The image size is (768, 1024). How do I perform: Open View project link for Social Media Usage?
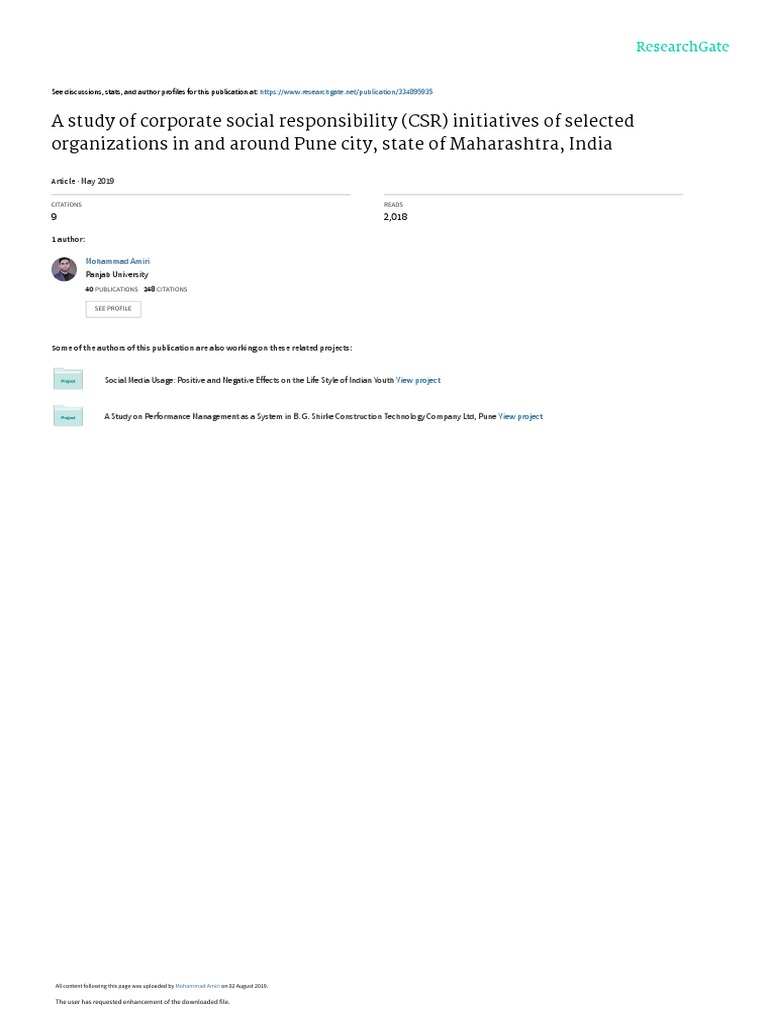tap(418, 380)
